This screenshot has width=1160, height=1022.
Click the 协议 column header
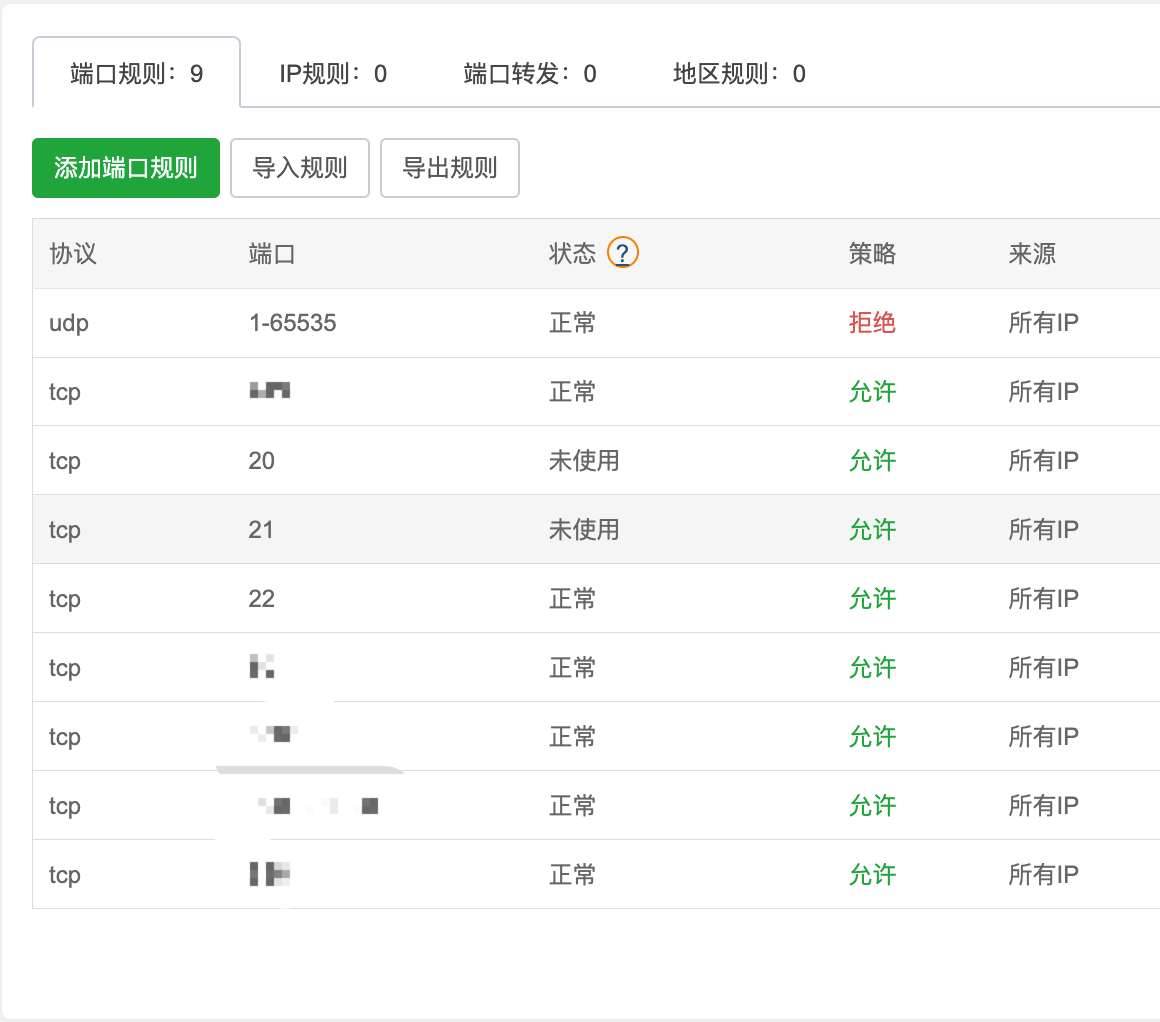pos(69,254)
